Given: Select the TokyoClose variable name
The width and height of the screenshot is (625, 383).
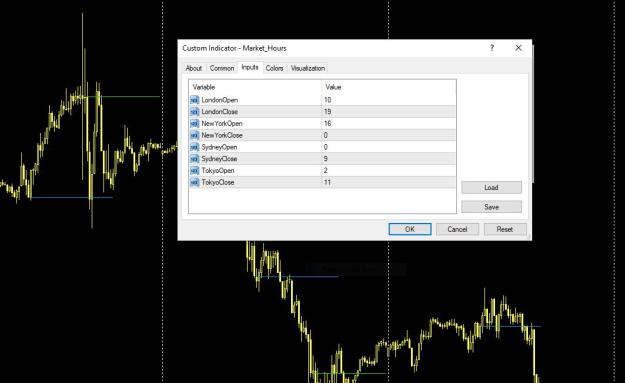Looking at the screenshot, I should [x=218, y=182].
